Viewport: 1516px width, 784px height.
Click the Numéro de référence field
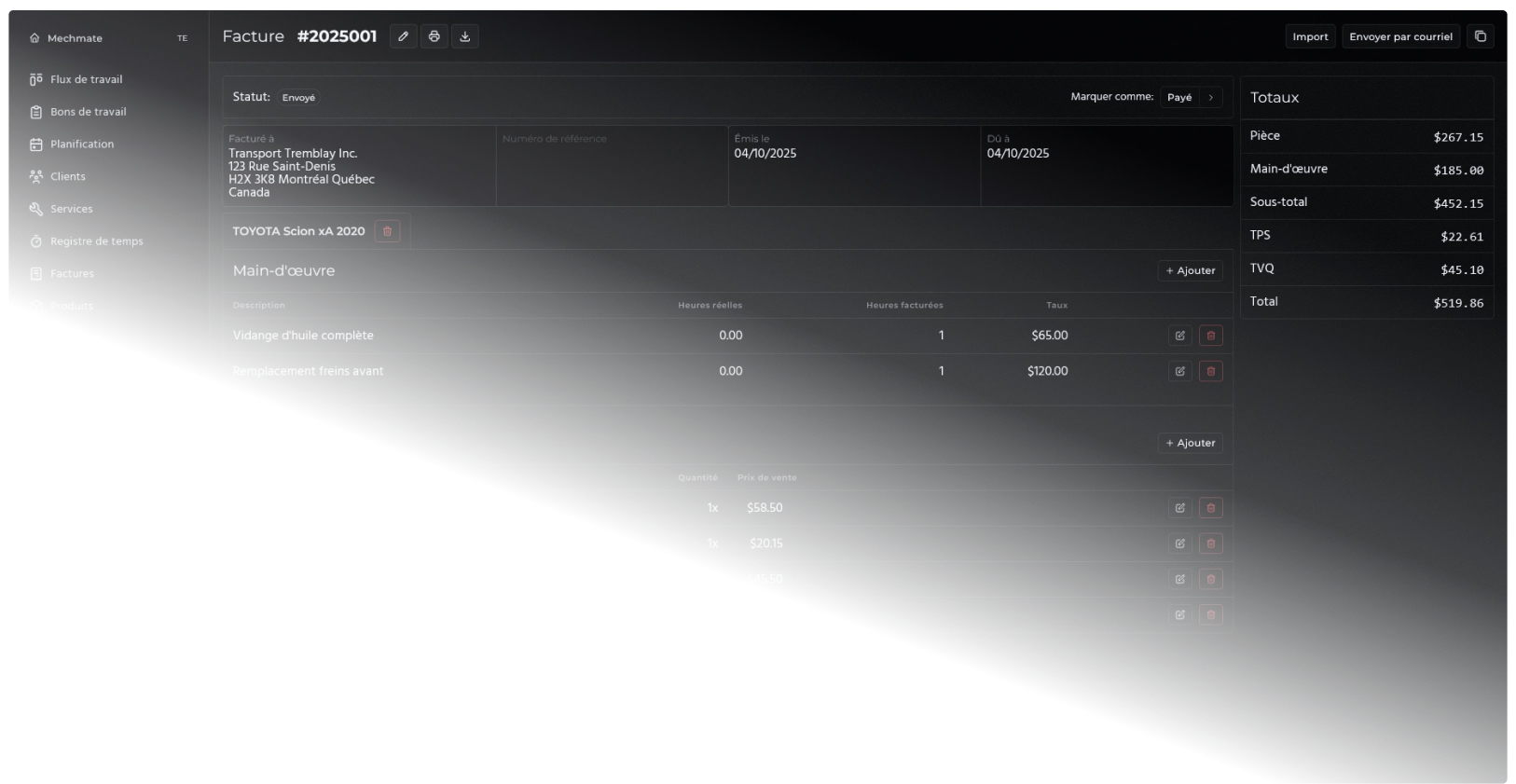click(612, 165)
